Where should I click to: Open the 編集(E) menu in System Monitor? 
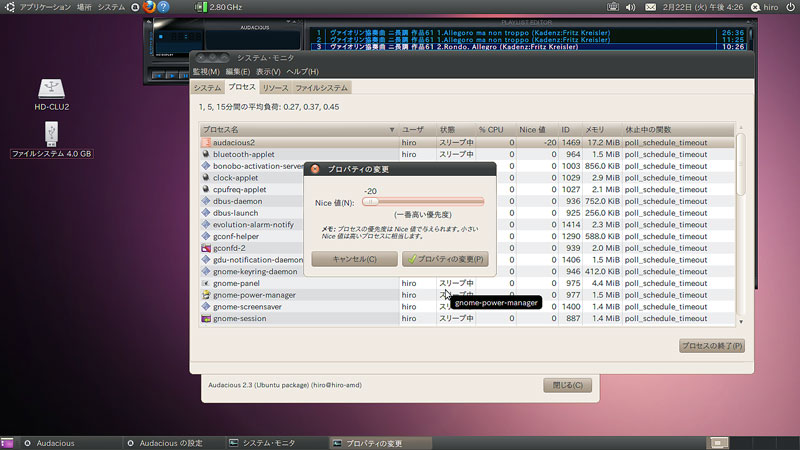[238, 72]
